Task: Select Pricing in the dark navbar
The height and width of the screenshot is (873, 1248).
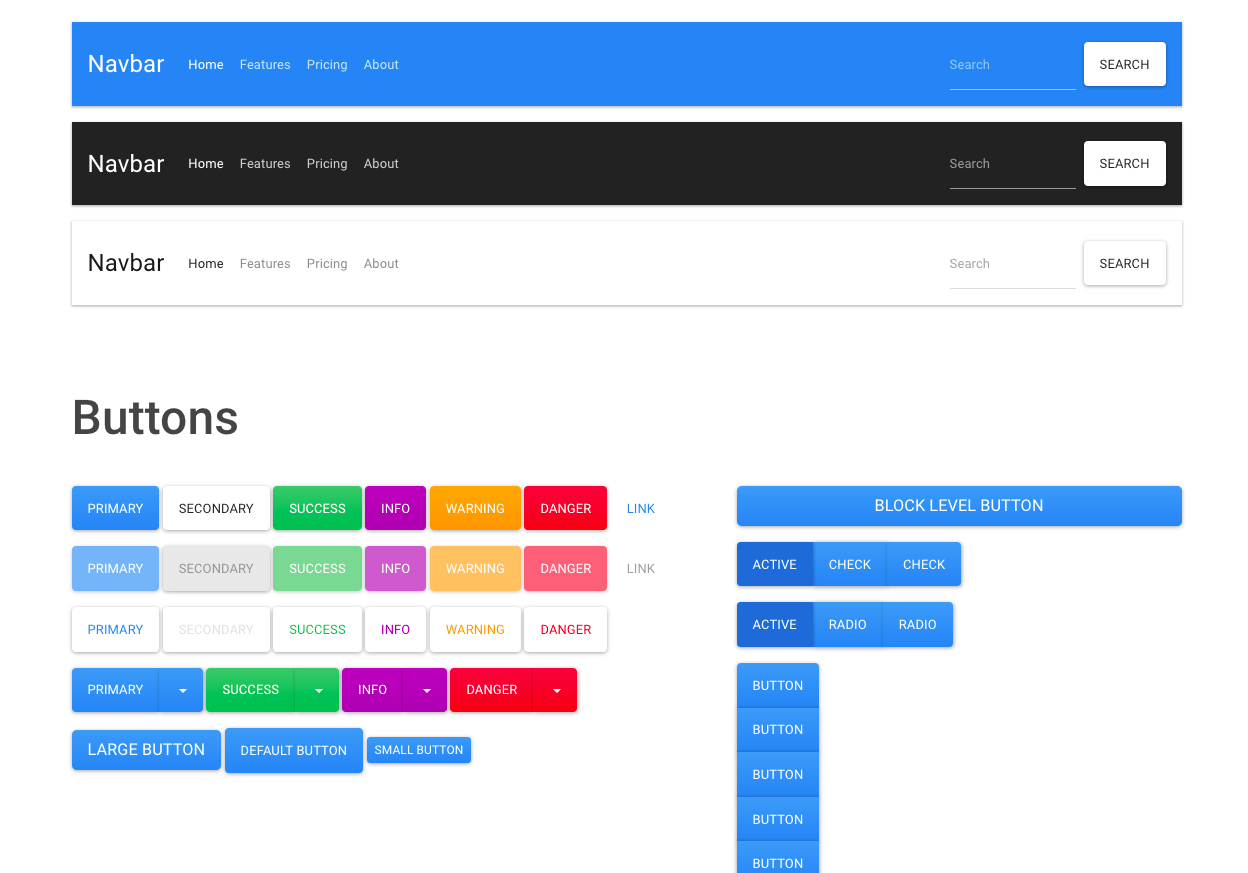Action: click(327, 163)
